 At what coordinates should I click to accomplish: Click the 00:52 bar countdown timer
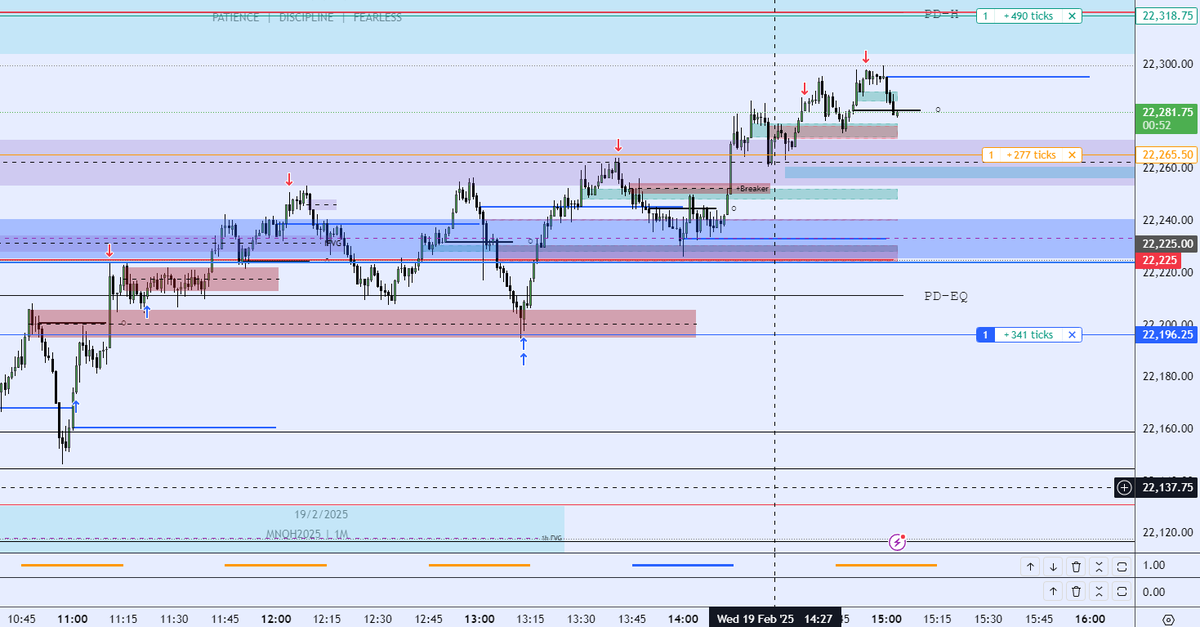click(1158, 126)
